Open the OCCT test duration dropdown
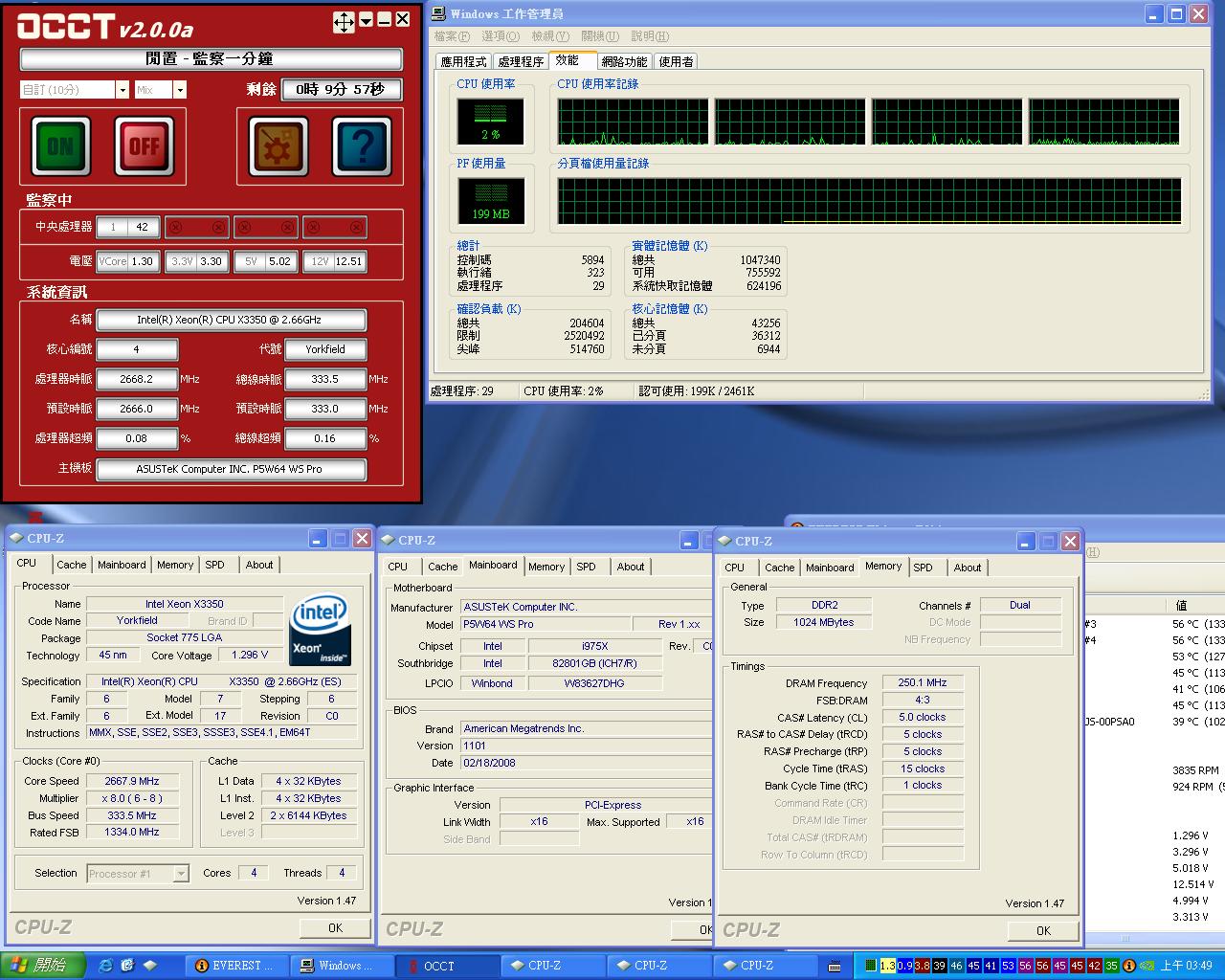 pos(122,90)
